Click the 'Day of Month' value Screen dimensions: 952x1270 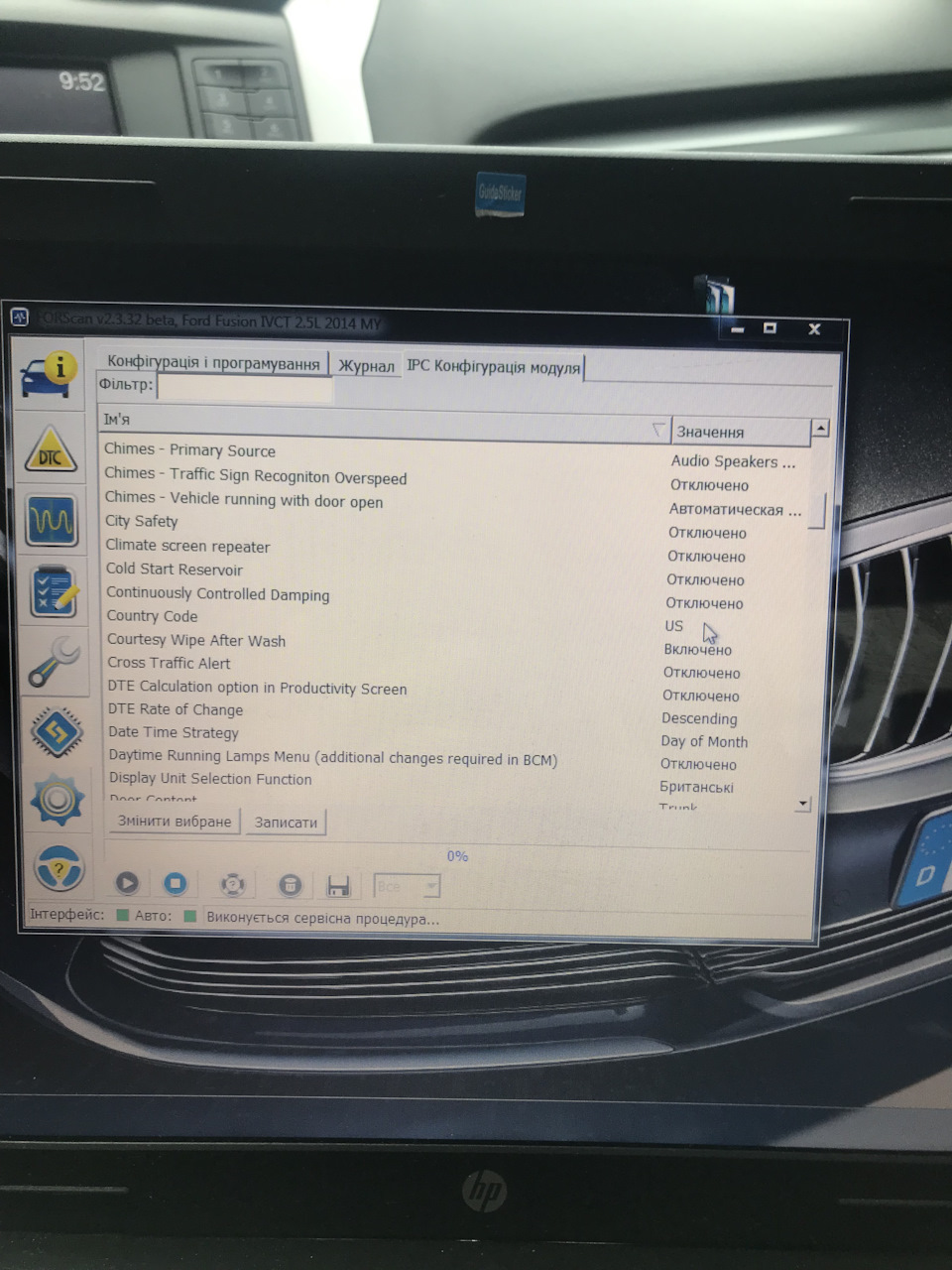(x=704, y=741)
